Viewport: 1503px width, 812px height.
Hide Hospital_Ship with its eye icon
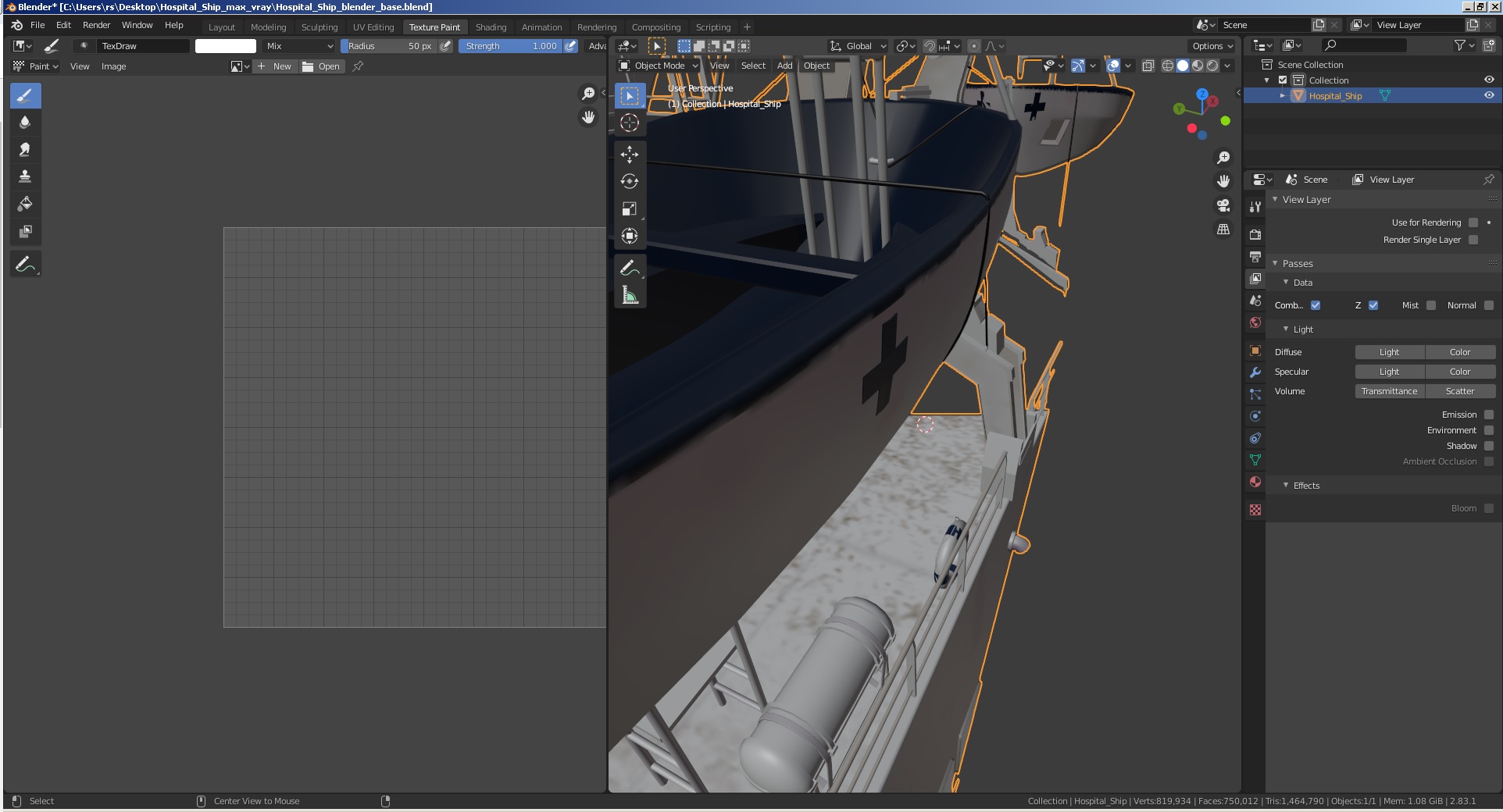(1489, 95)
